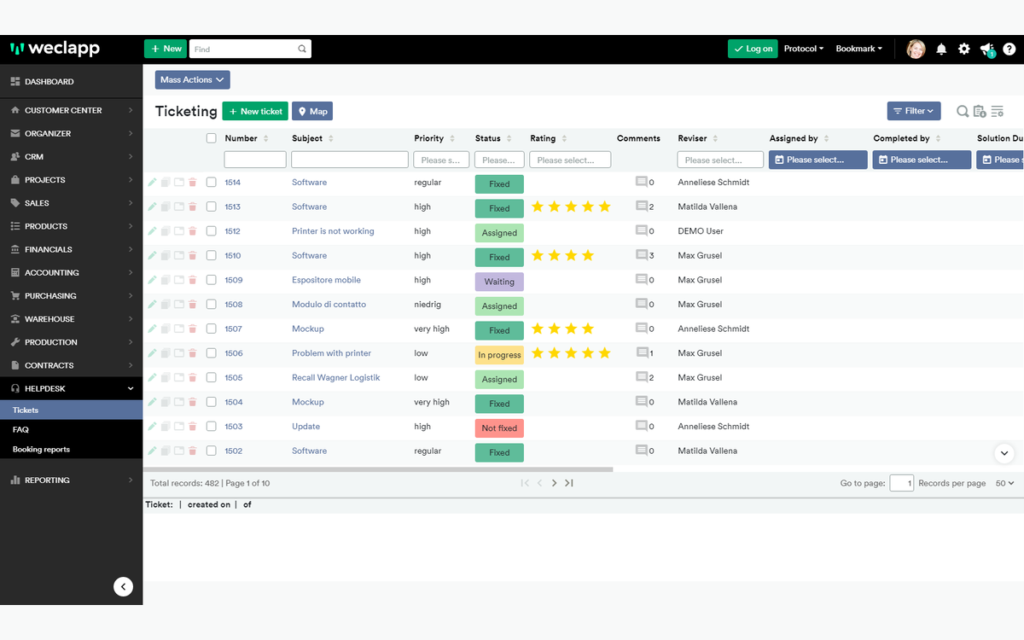Screen dimensions: 1024x640
Task: Check the box for ticket 1506
Action: [211, 353]
